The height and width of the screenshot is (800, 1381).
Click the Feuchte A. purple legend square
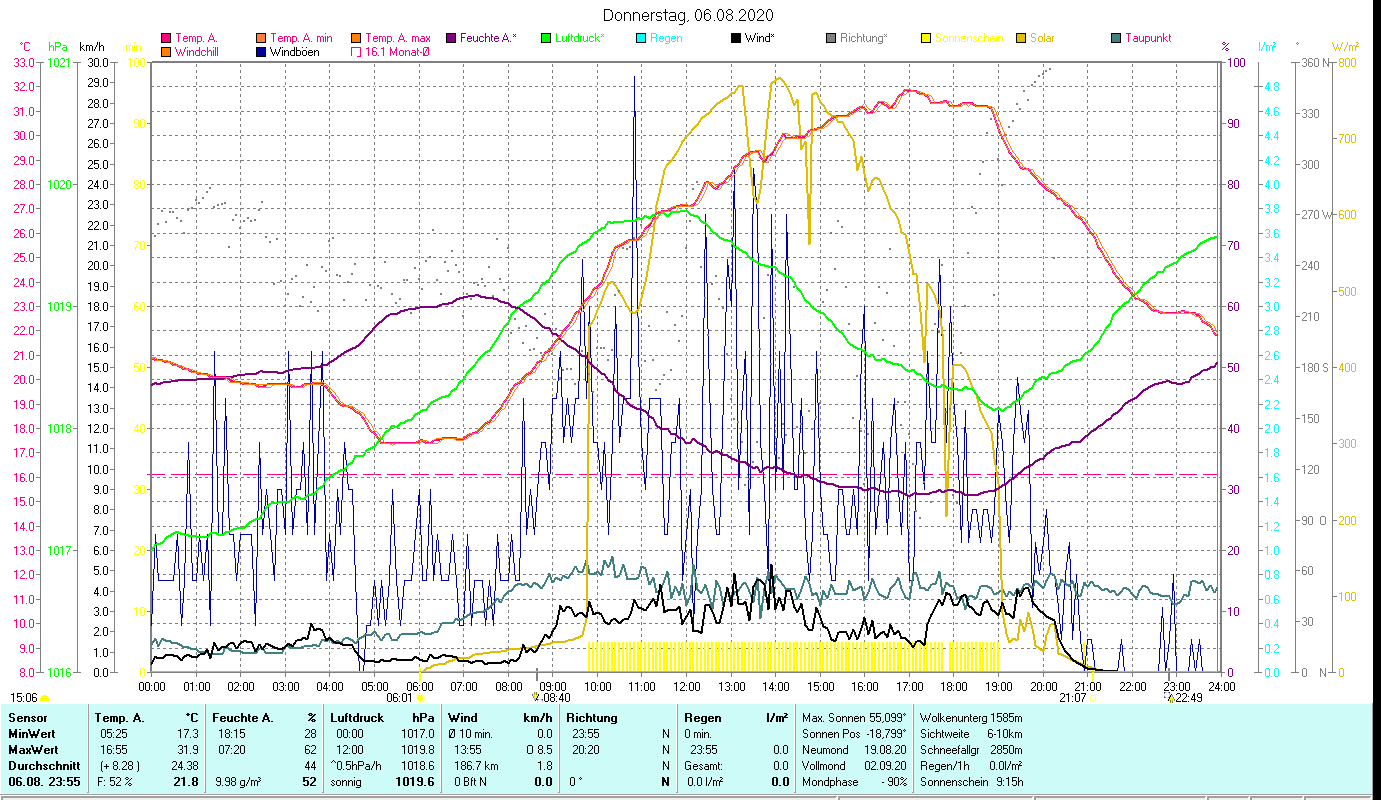click(450, 38)
